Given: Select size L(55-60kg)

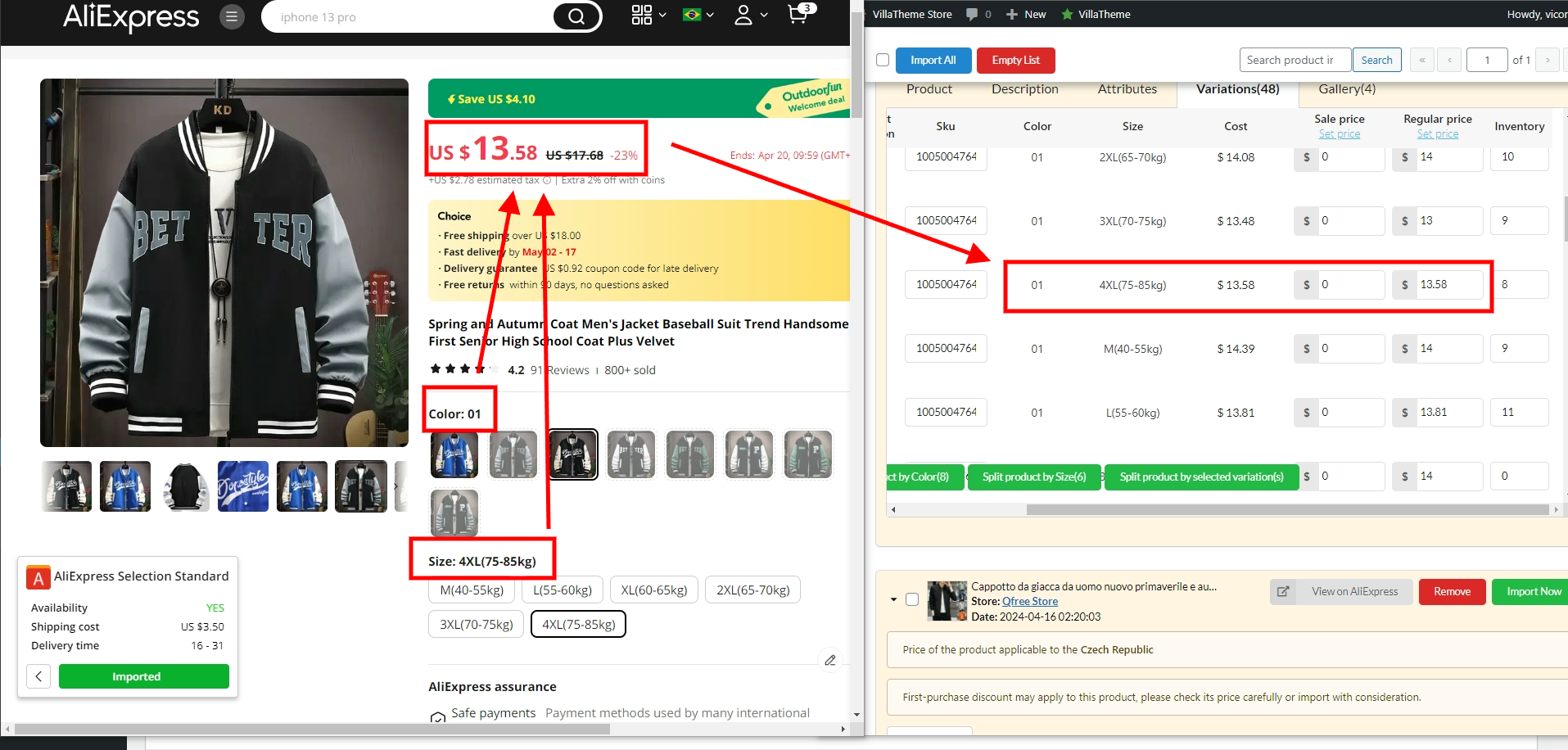Looking at the screenshot, I should [x=563, y=590].
